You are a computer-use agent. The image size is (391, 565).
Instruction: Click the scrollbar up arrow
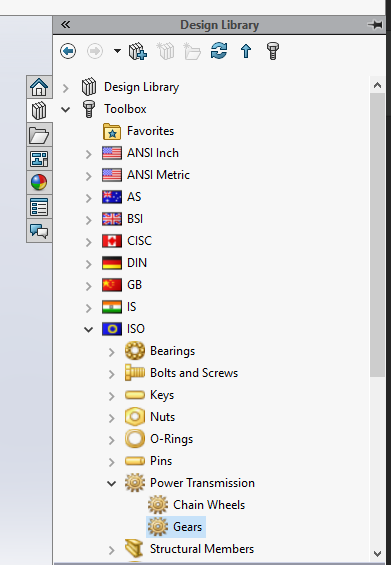click(377, 85)
